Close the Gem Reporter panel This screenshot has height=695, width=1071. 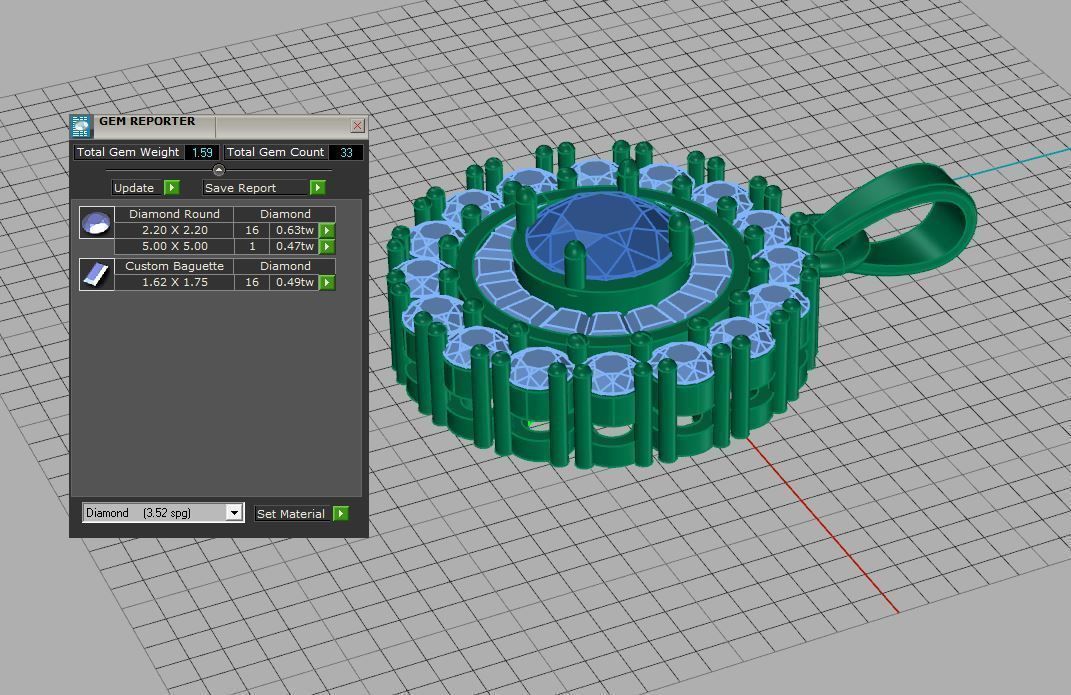click(x=357, y=126)
